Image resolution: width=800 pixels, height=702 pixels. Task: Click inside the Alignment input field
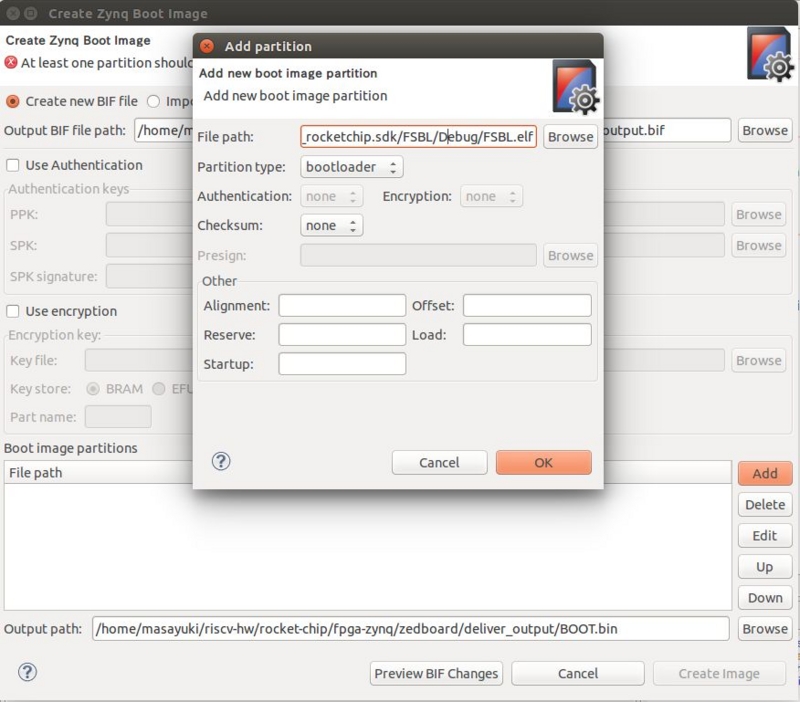pos(342,305)
